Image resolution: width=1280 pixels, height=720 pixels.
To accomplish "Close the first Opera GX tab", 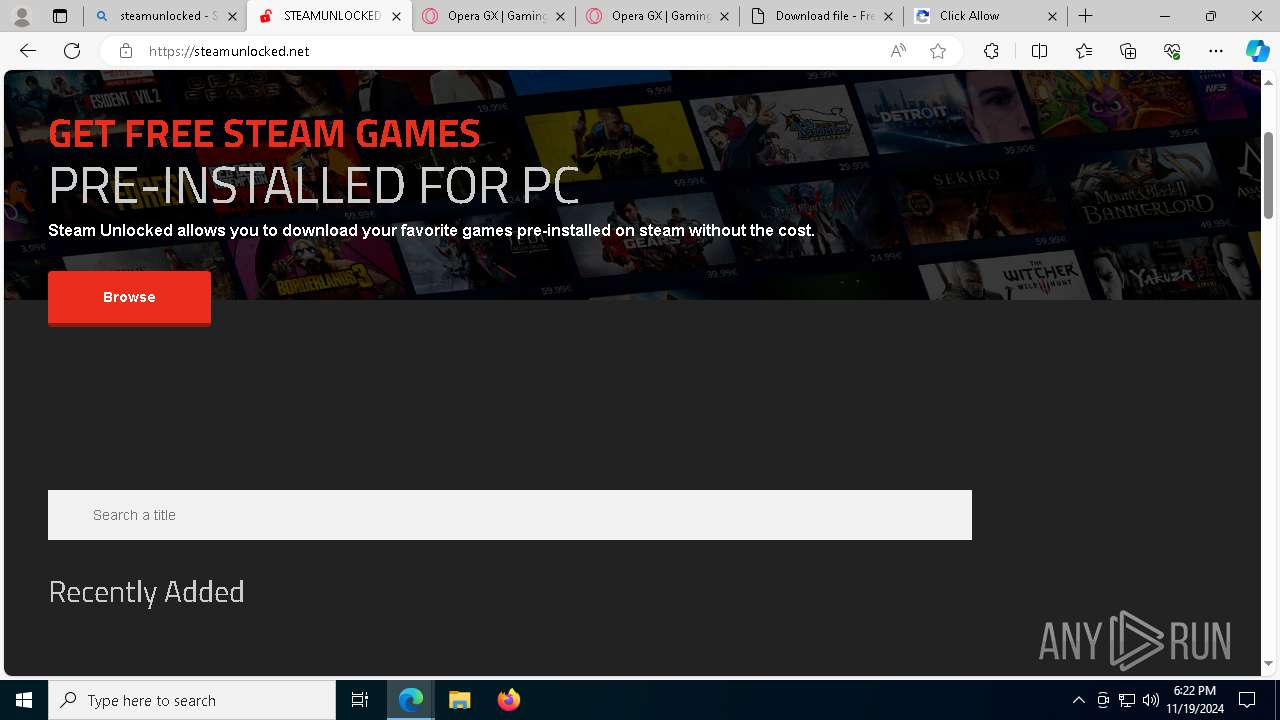I will (560, 16).
